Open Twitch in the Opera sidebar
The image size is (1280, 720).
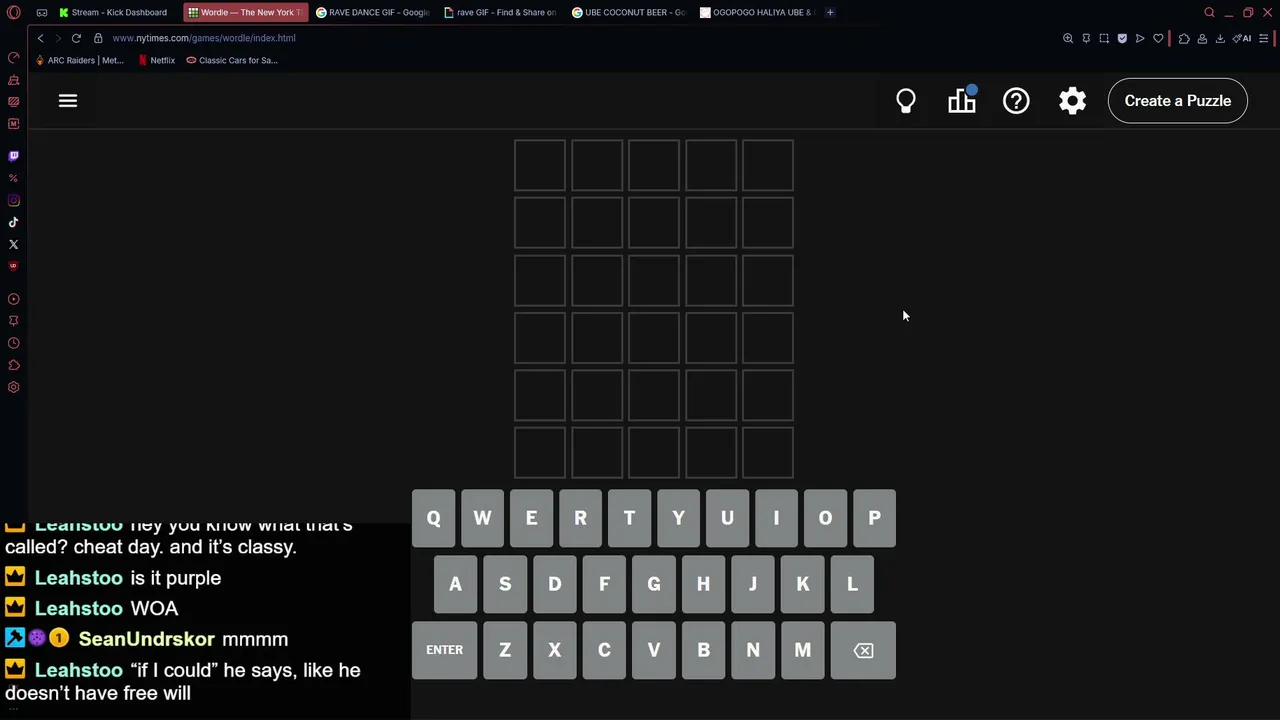coord(13,156)
